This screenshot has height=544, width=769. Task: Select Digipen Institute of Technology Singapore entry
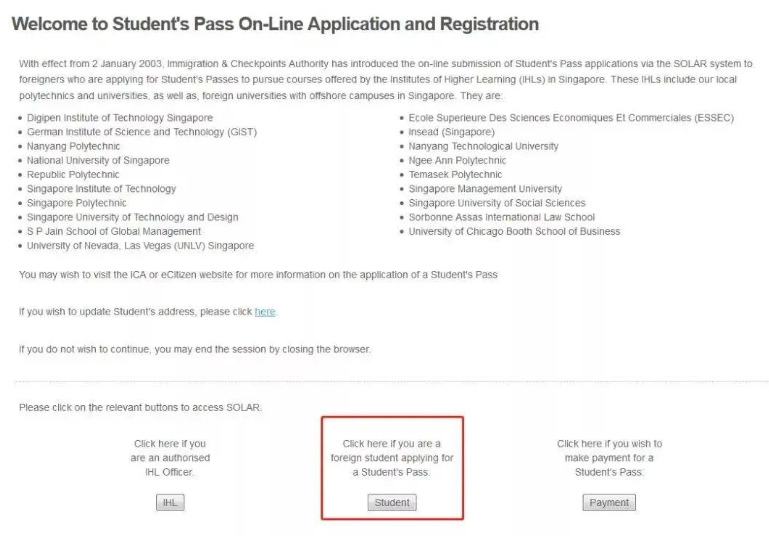click(x=119, y=118)
